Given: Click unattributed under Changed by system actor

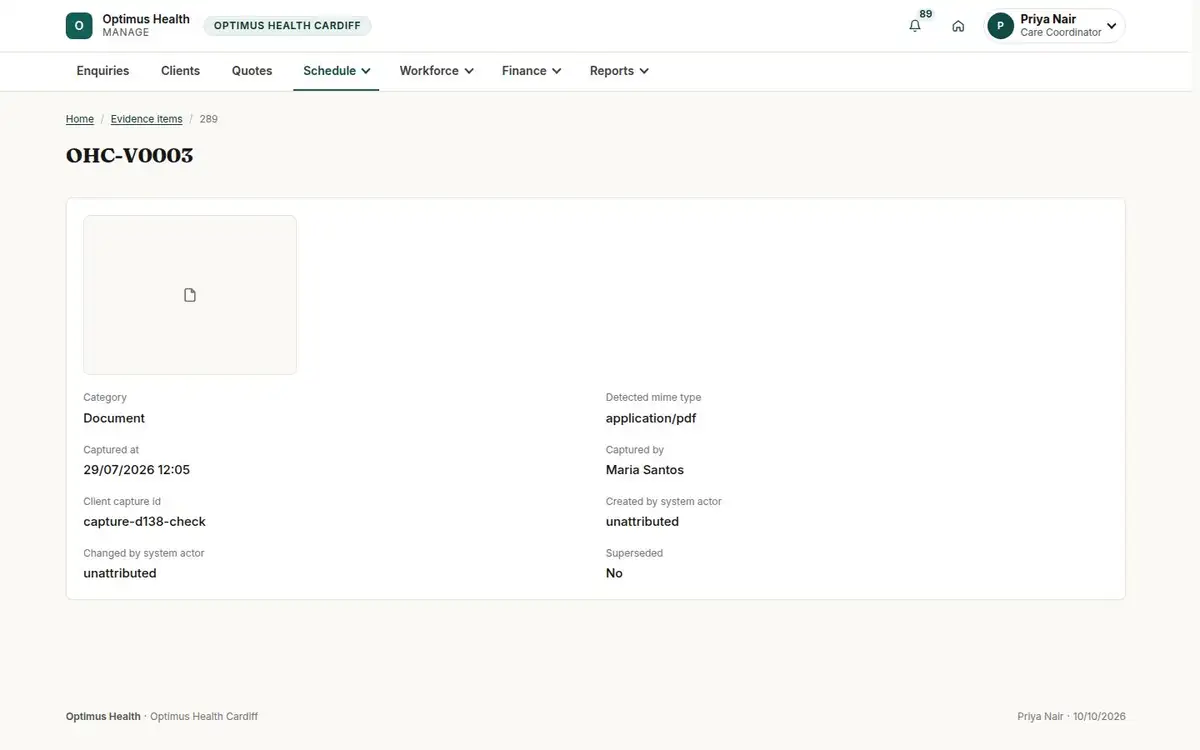Looking at the screenshot, I should click(x=120, y=574).
